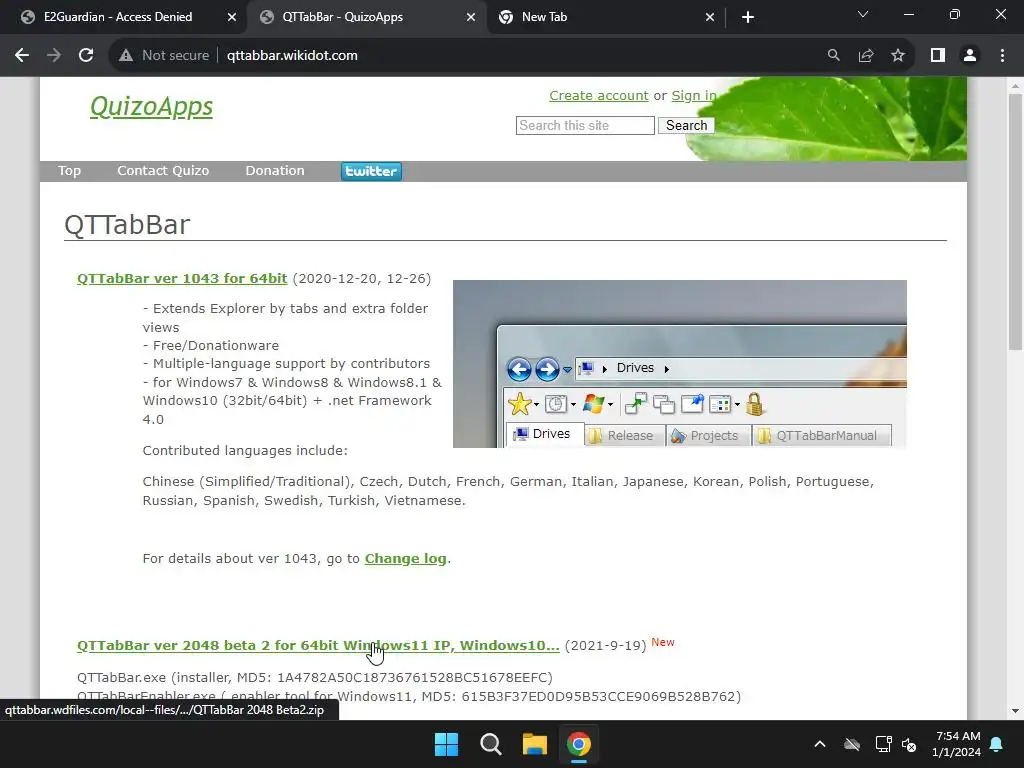Open the Windows Start menu

point(447,744)
